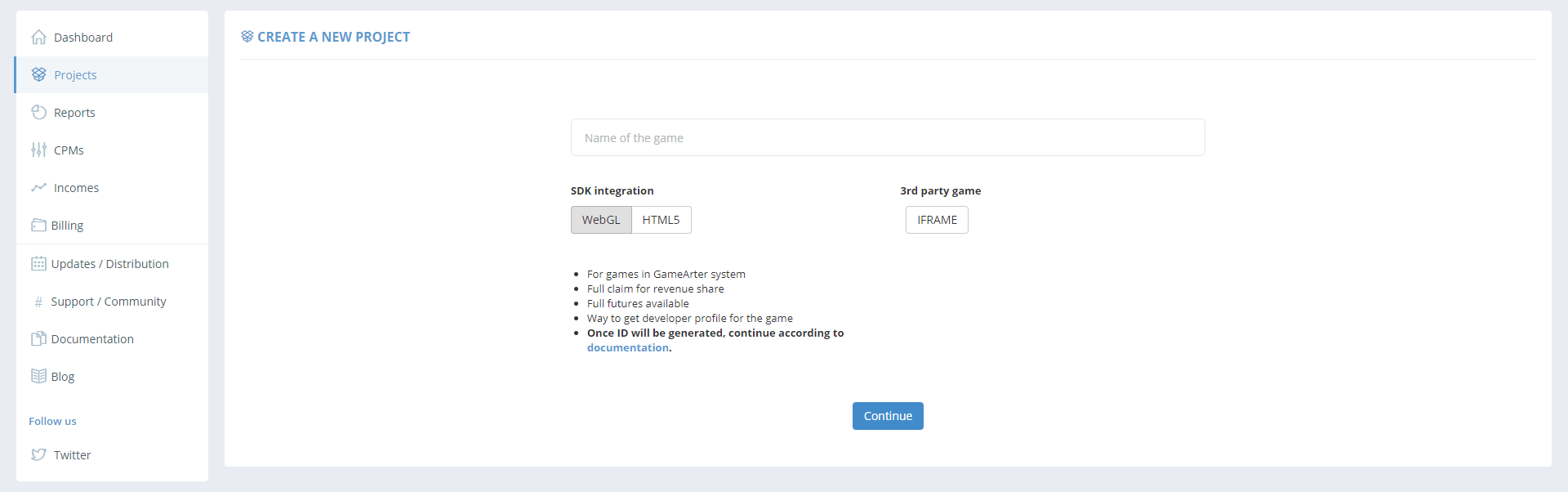1568x492 pixels.
Task: Click the Billing card icon
Action: click(38, 226)
